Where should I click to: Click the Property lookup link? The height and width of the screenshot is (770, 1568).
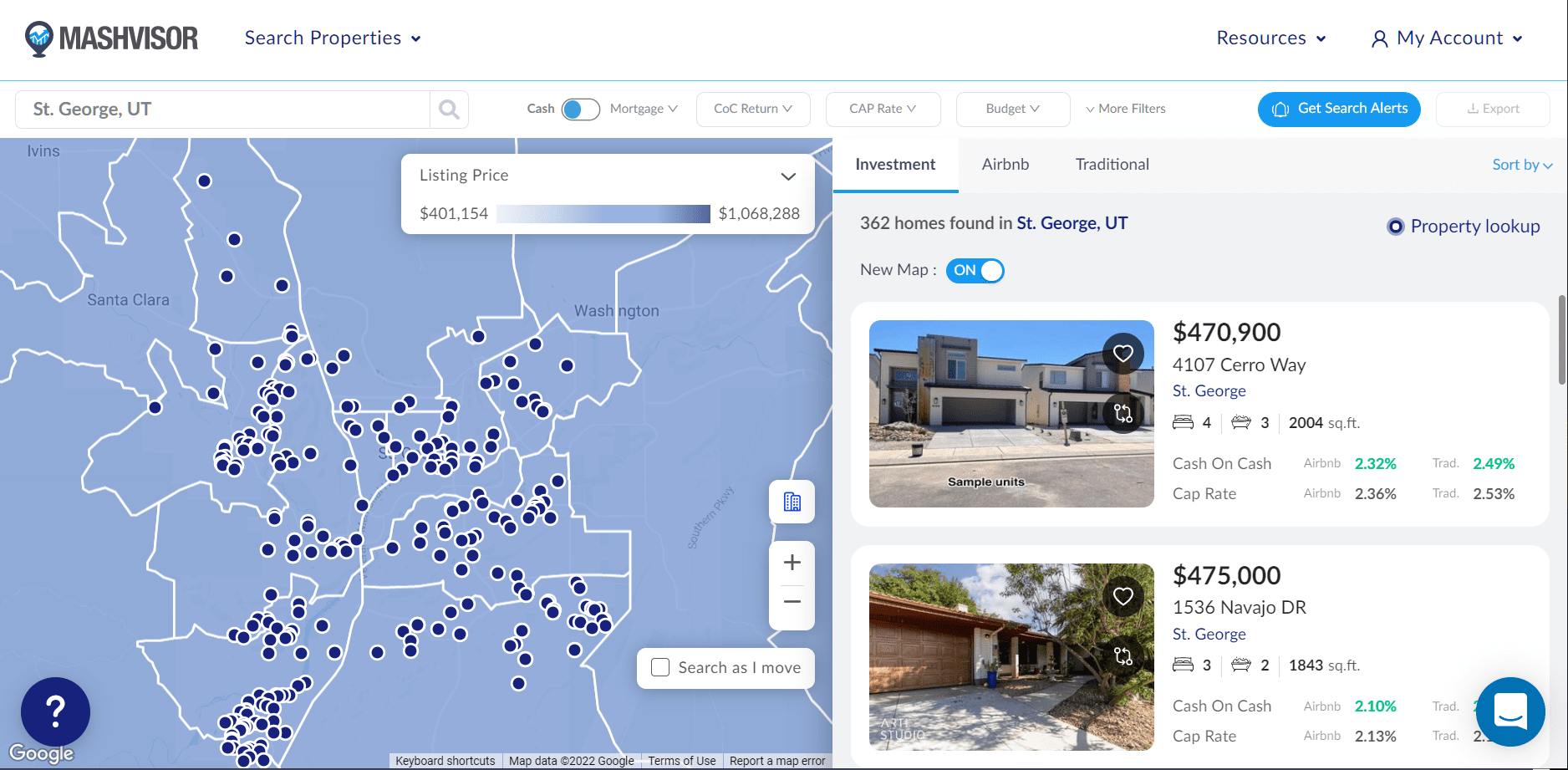[1474, 227]
